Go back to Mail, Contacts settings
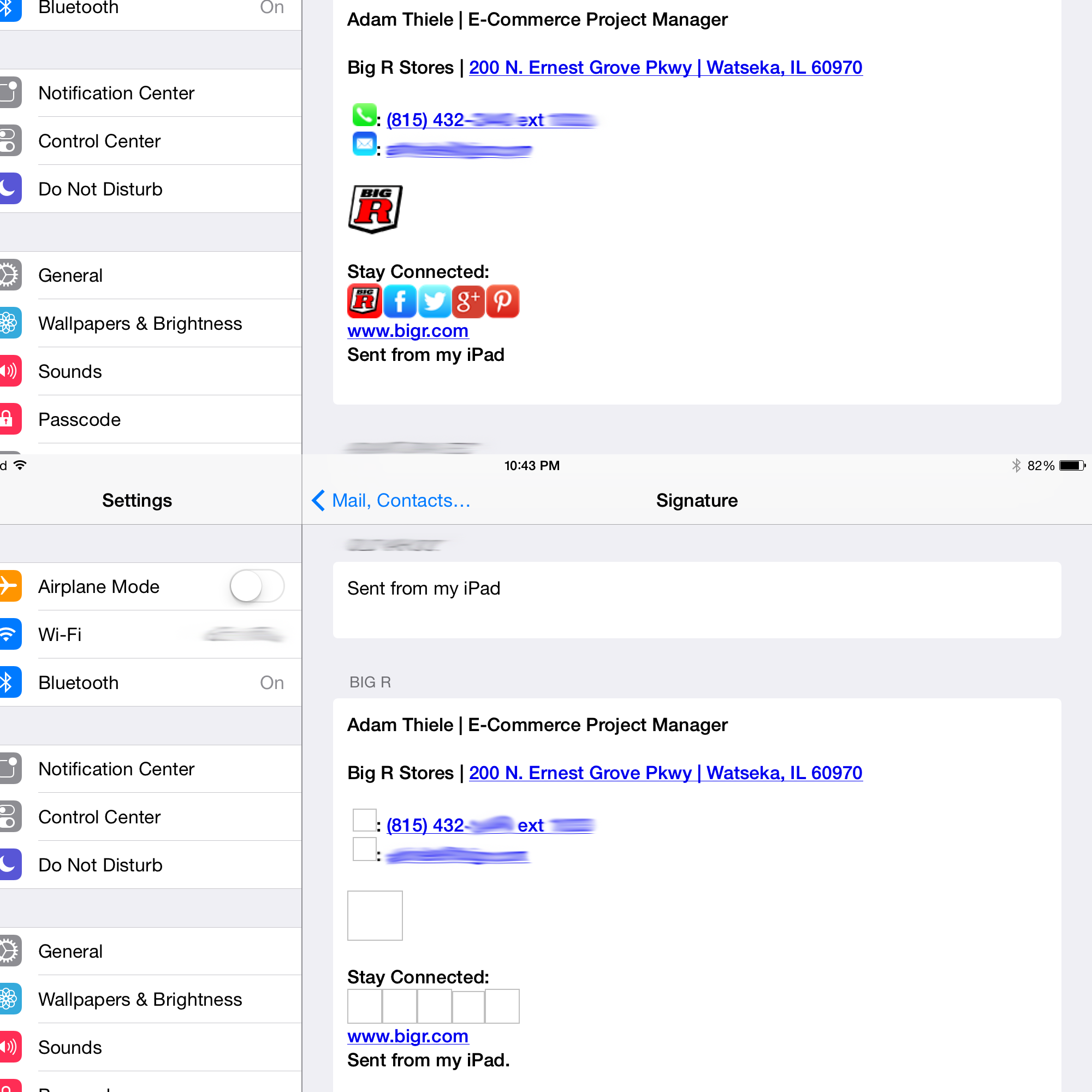This screenshot has height=1092, width=1092. 391,500
